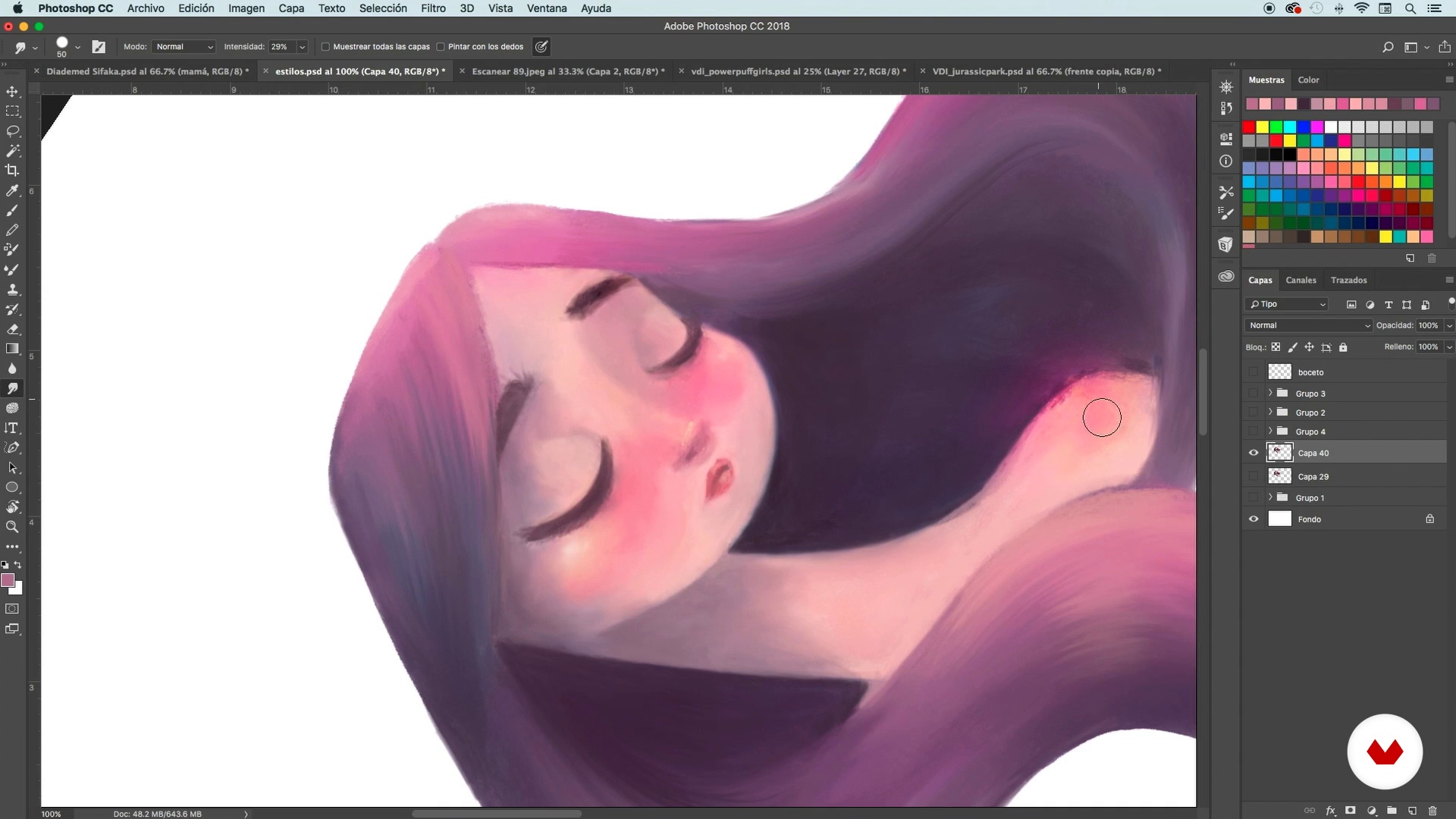Click the tablet pressure control icon
1456x819 pixels.
(541, 47)
